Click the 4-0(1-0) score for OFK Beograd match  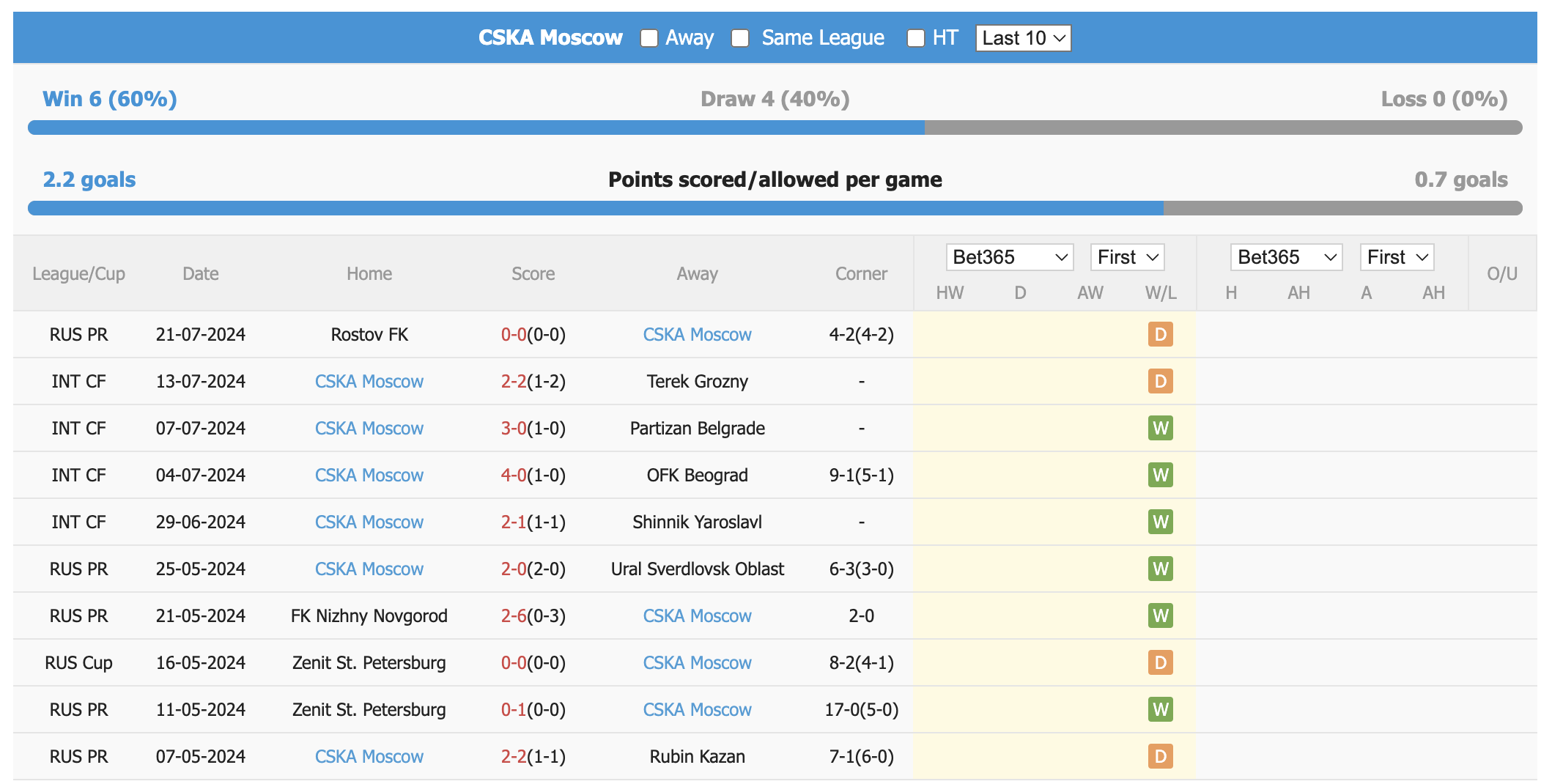(533, 475)
